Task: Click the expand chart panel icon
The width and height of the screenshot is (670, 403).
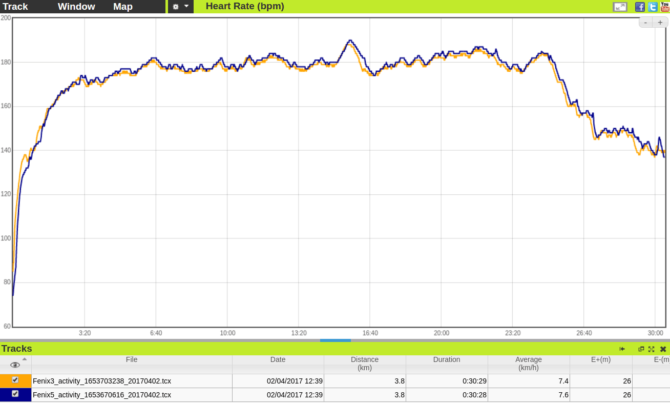Action: click(x=620, y=6)
